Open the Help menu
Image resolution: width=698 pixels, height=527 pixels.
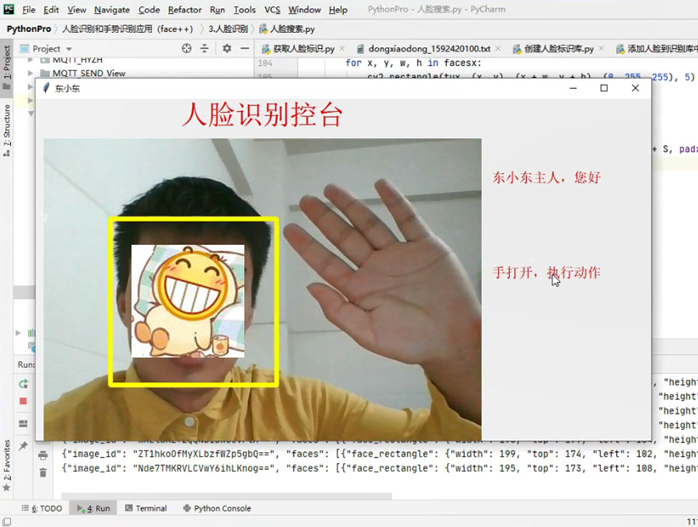(x=338, y=9)
